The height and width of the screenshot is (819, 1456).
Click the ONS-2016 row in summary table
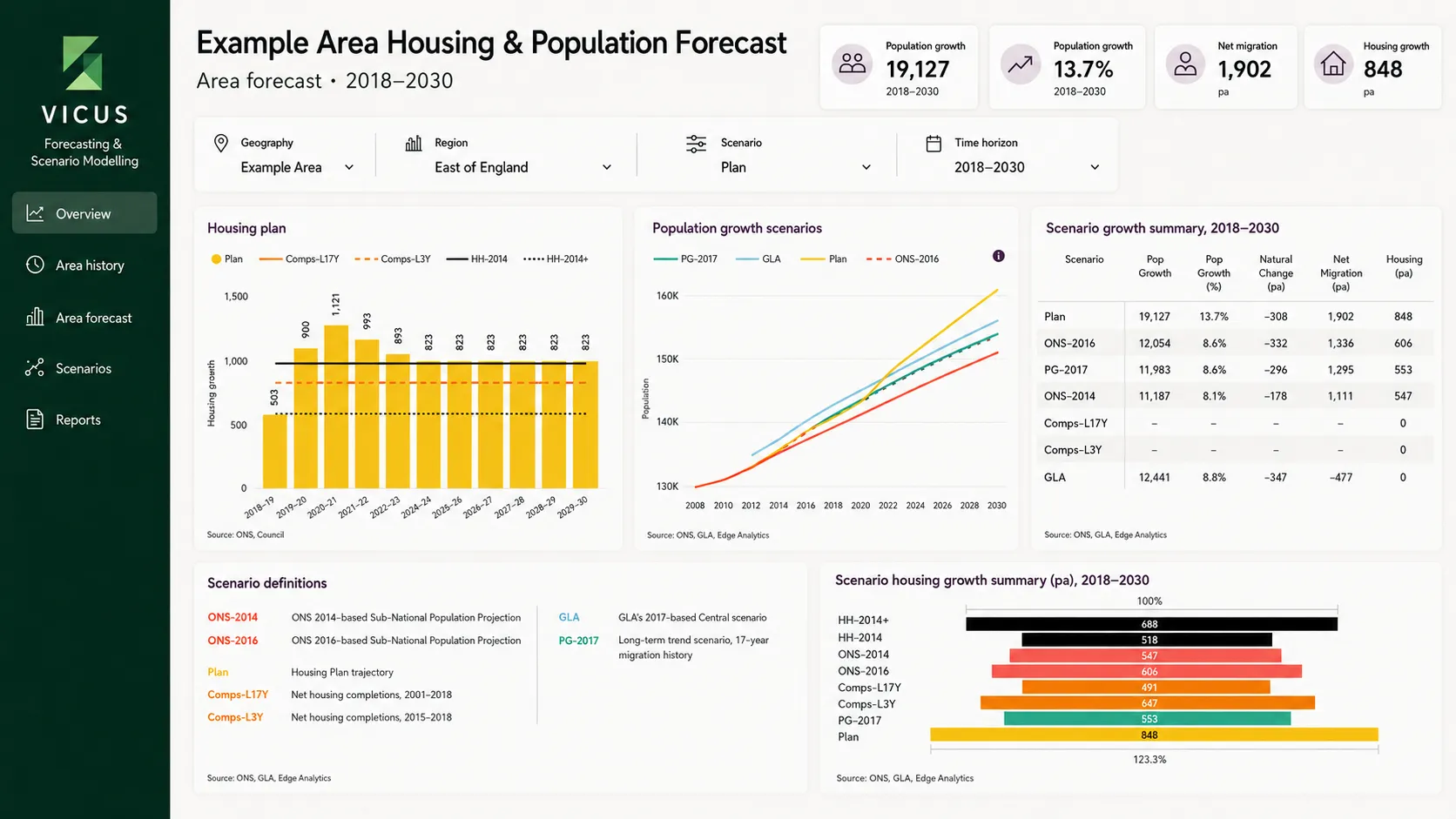tap(1235, 343)
